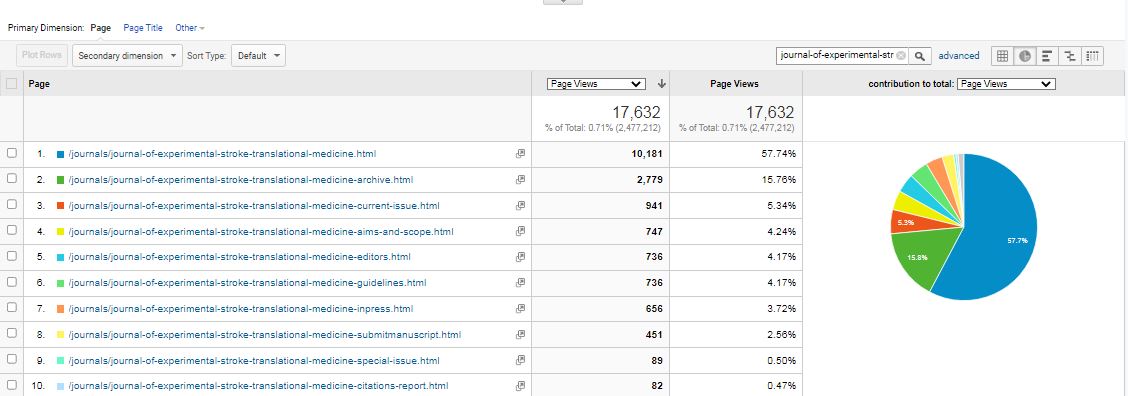Open the aims-and-scope.html page link
Image resolution: width=1128 pixels, height=396 pixels.
[260, 231]
